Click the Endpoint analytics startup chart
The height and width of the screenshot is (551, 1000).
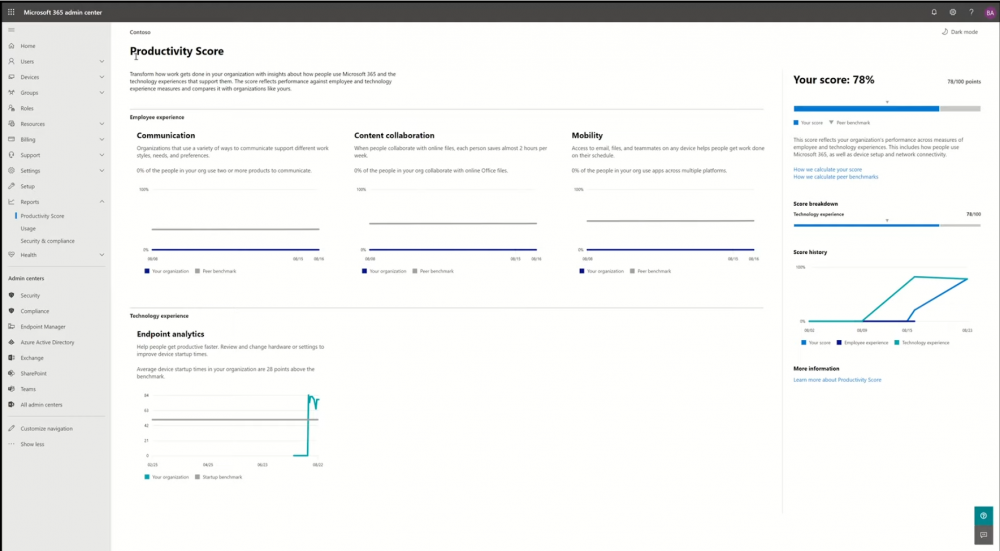coord(232,429)
